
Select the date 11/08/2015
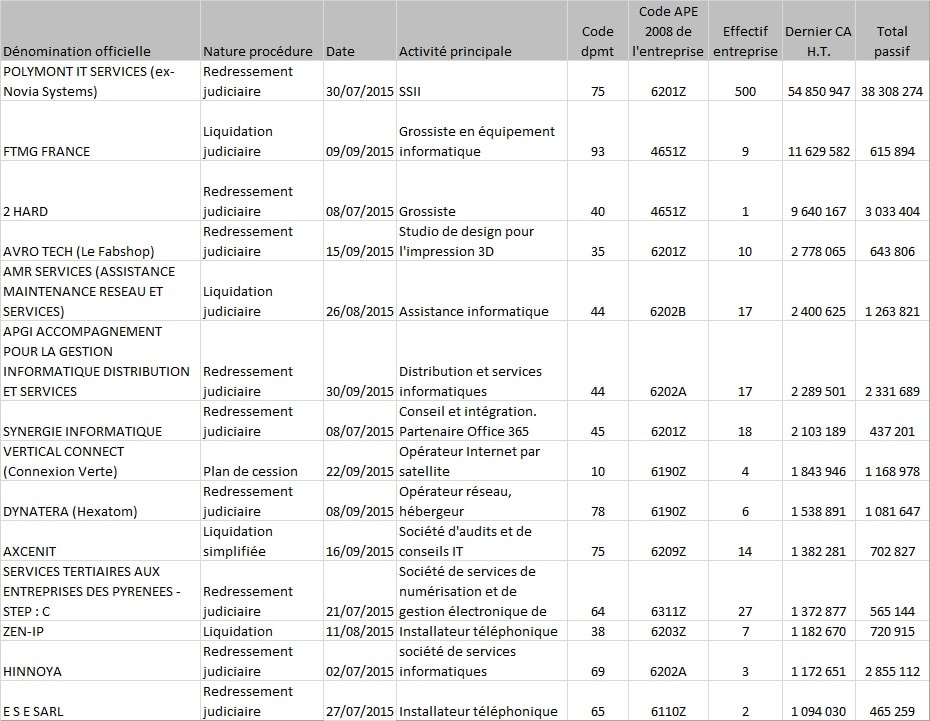pyautogui.click(x=359, y=631)
